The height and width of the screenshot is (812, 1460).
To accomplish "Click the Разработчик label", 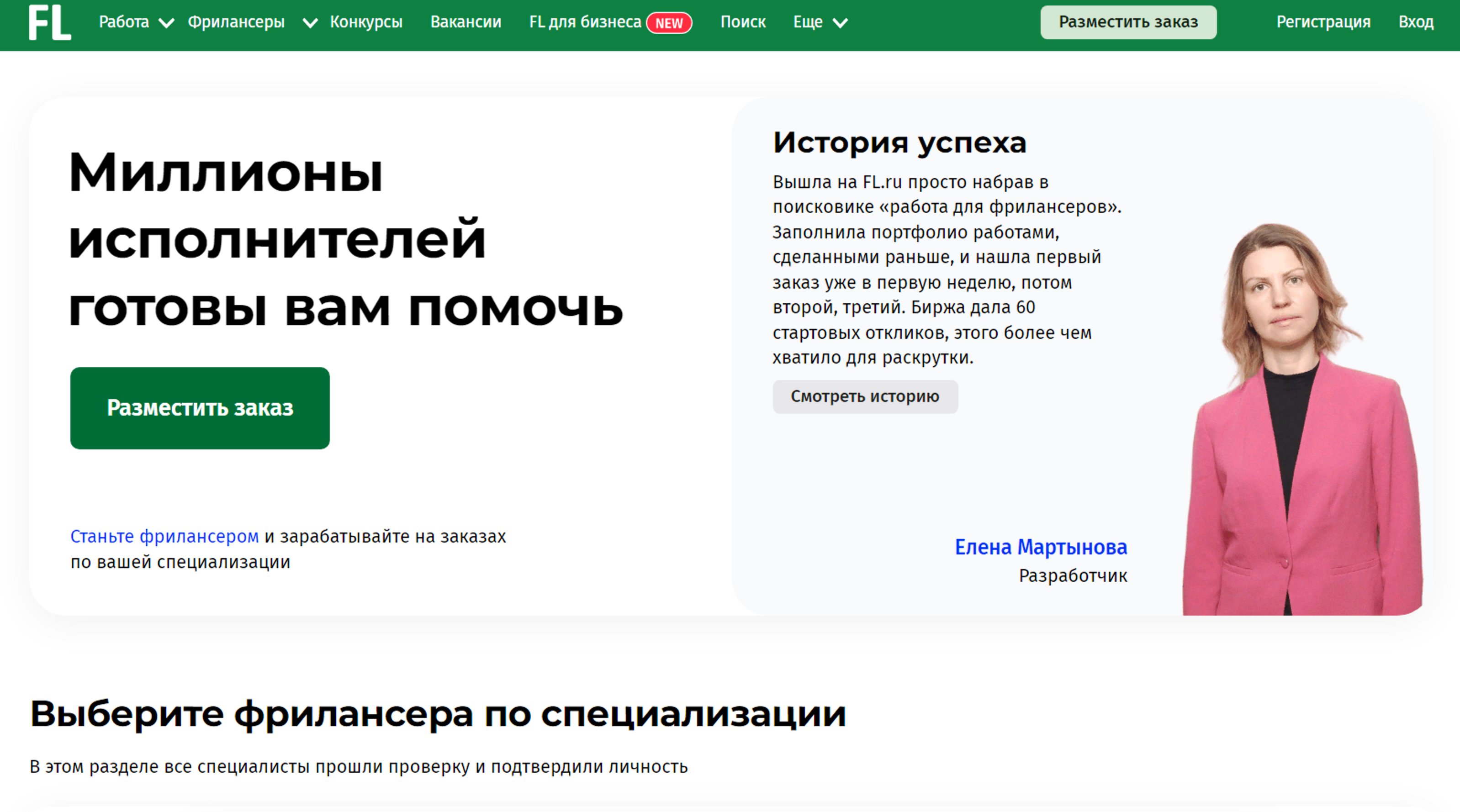I will 1073,576.
